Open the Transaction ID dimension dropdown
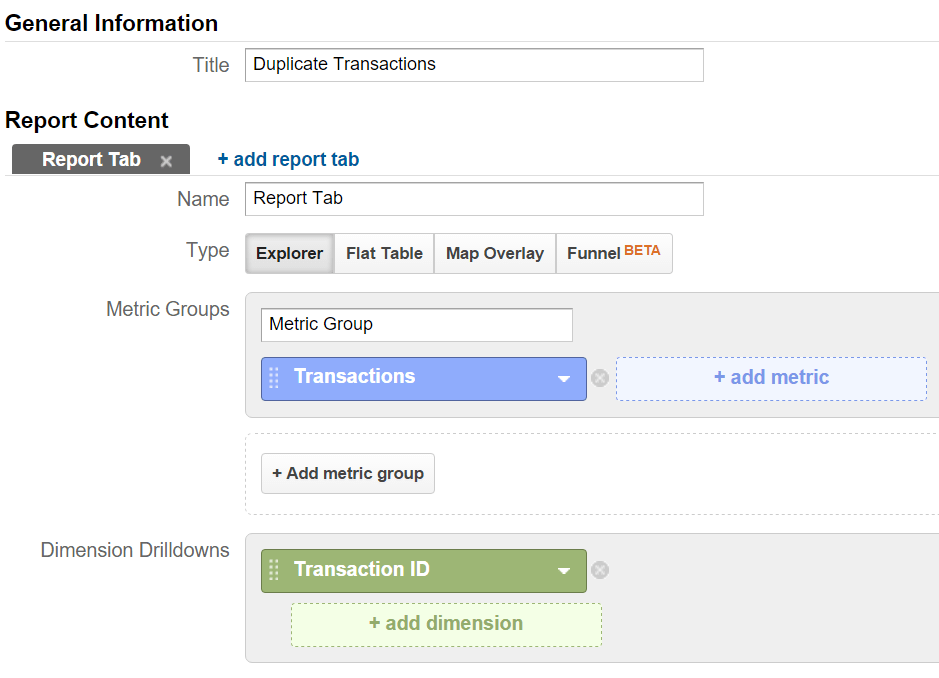Image resolution: width=939 pixels, height=678 pixels. (x=565, y=569)
